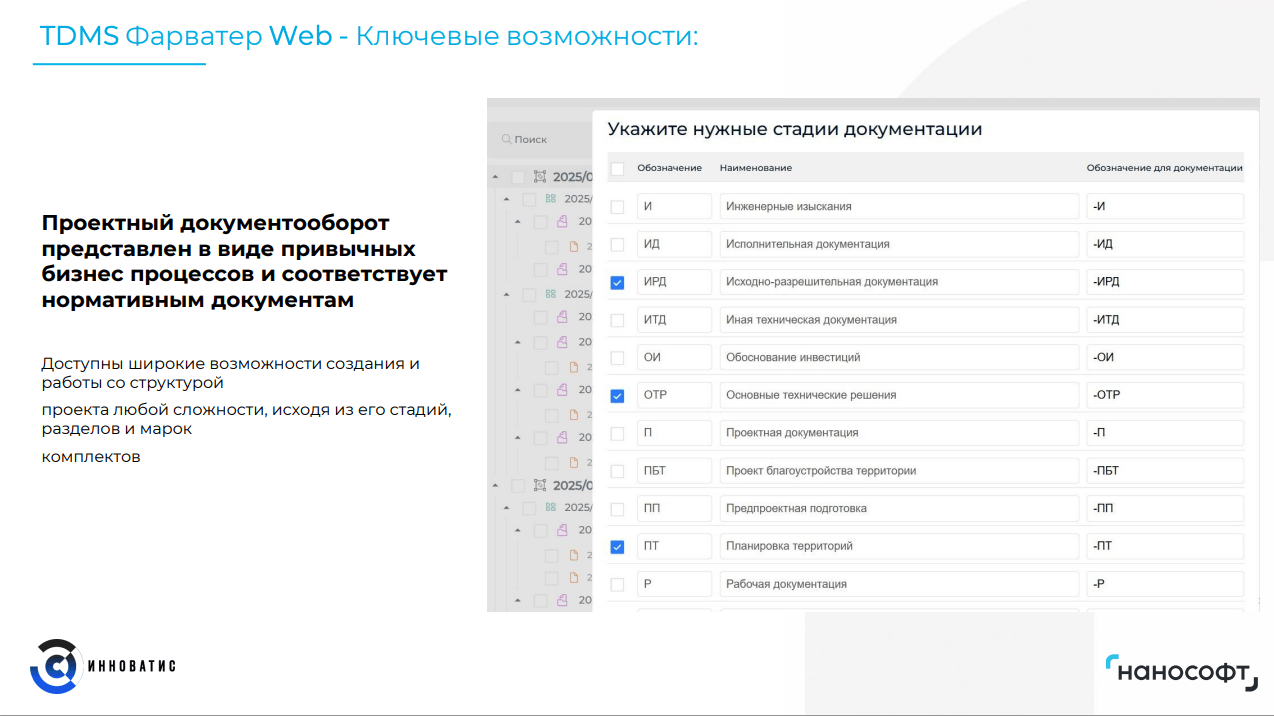This screenshot has height=716, width=1274.
Task: Edit the Основные технические решения name field
Action: point(899,395)
